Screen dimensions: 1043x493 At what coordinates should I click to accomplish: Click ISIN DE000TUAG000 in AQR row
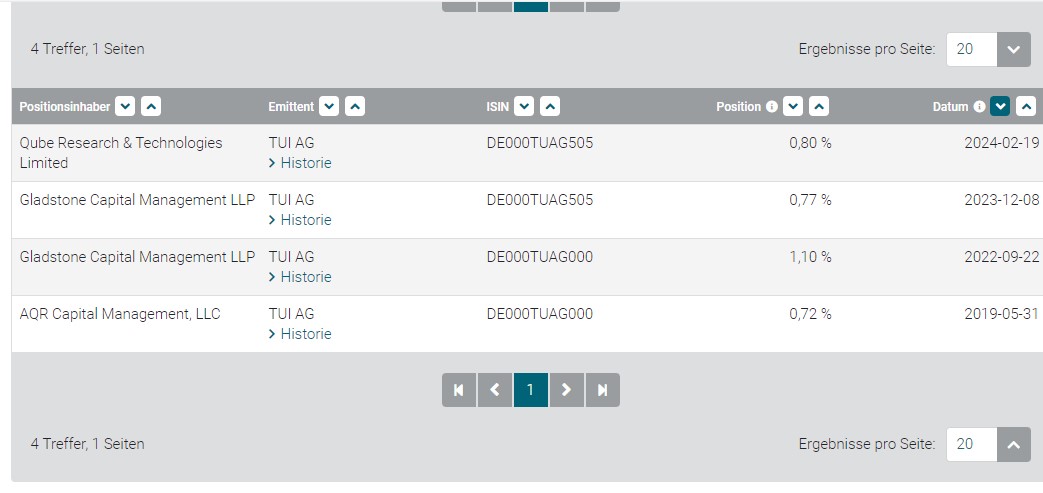(x=539, y=314)
